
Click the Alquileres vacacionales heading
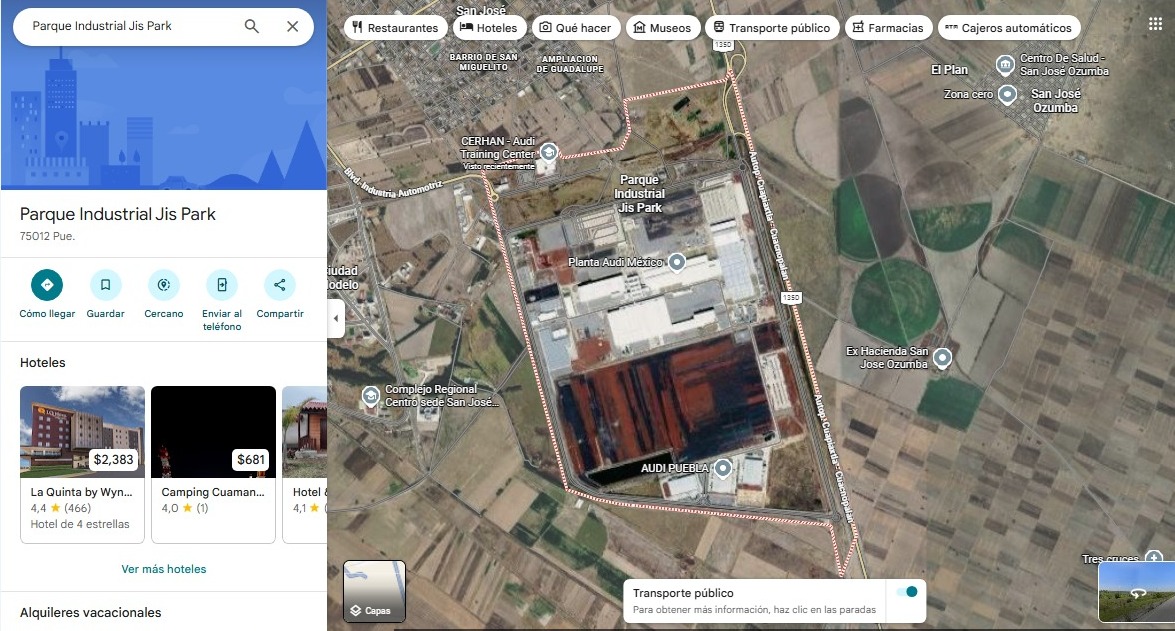point(91,612)
